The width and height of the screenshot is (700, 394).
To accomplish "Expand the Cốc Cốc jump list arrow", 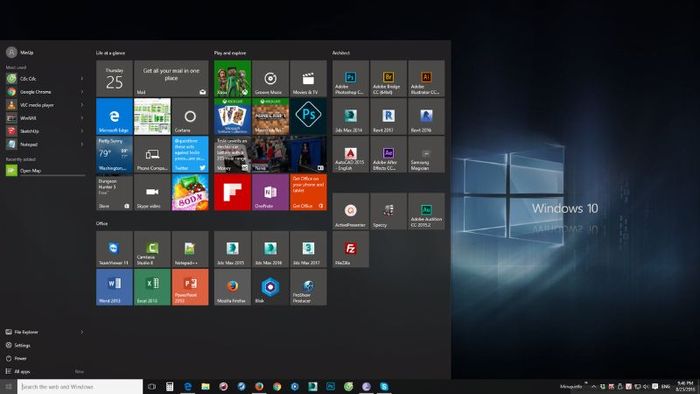I will [82, 79].
